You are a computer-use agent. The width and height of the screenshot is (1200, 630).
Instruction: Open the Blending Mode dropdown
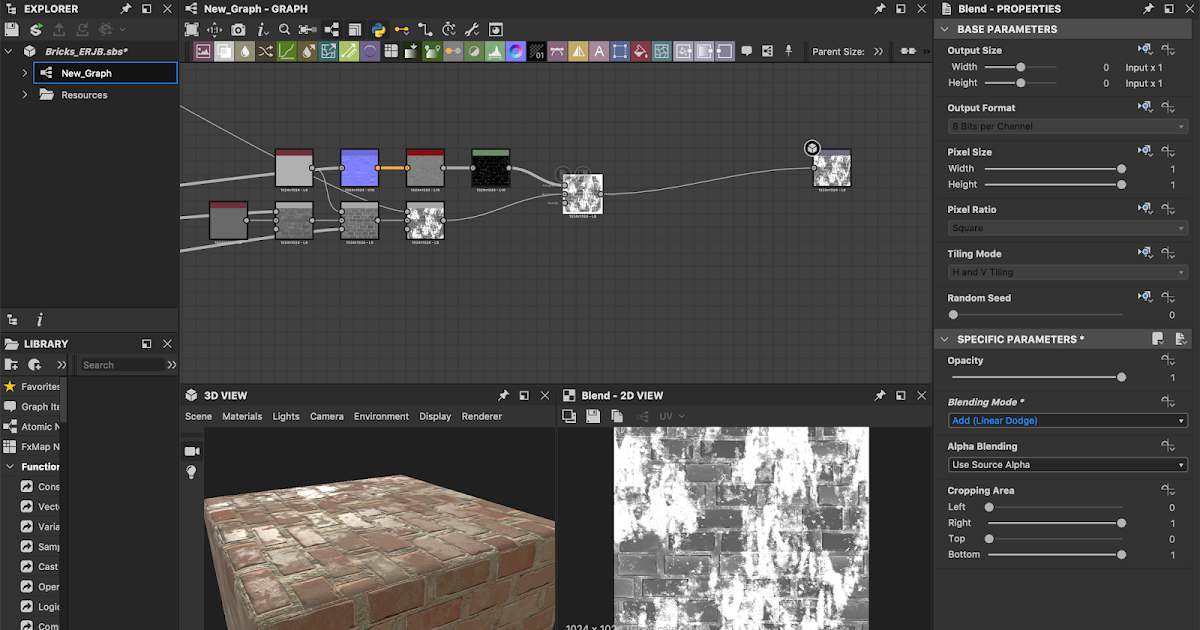click(x=1066, y=420)
